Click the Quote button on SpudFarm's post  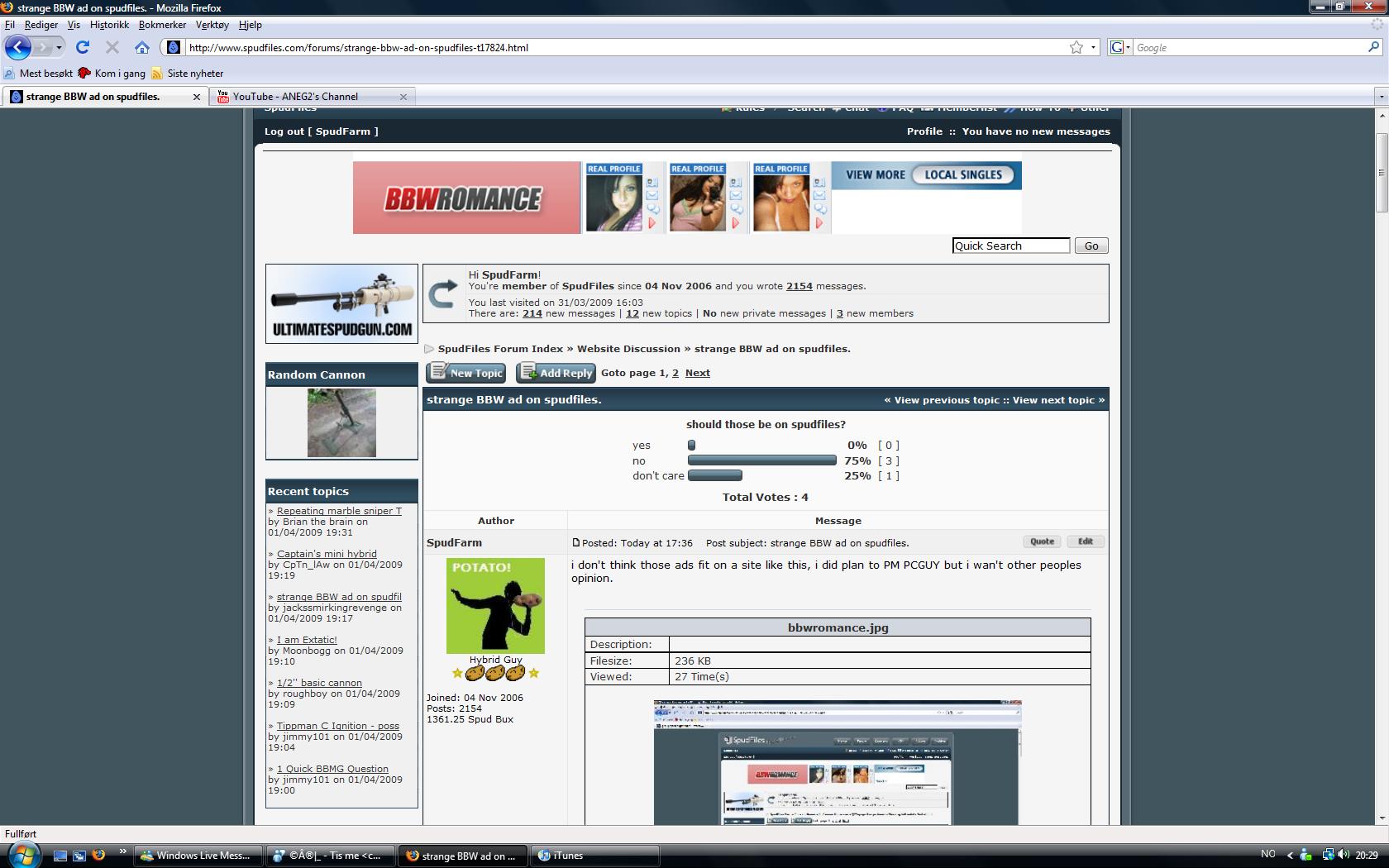coord(1042,541)
